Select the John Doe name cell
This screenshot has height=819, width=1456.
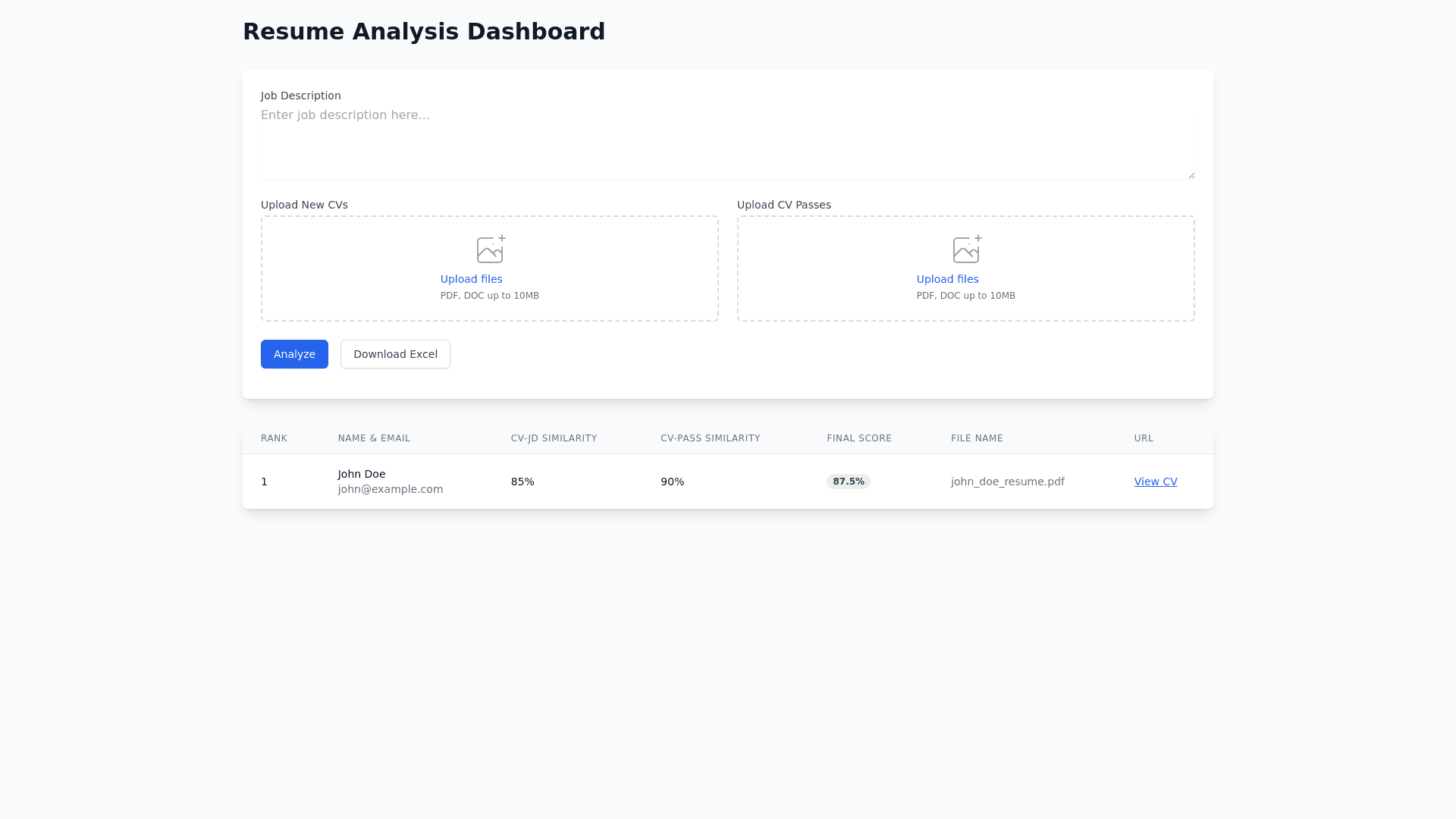click(362, 474)
